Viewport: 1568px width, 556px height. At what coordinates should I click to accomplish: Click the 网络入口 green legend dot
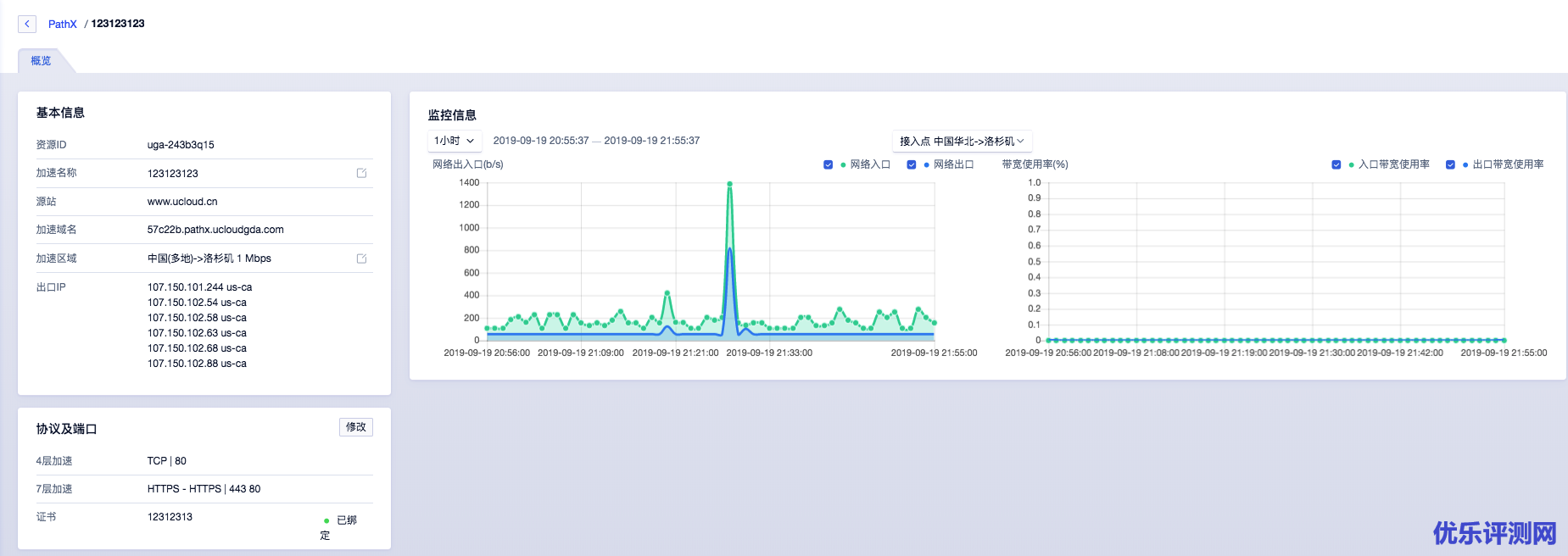pyautogui.click(x=843, y=164)
